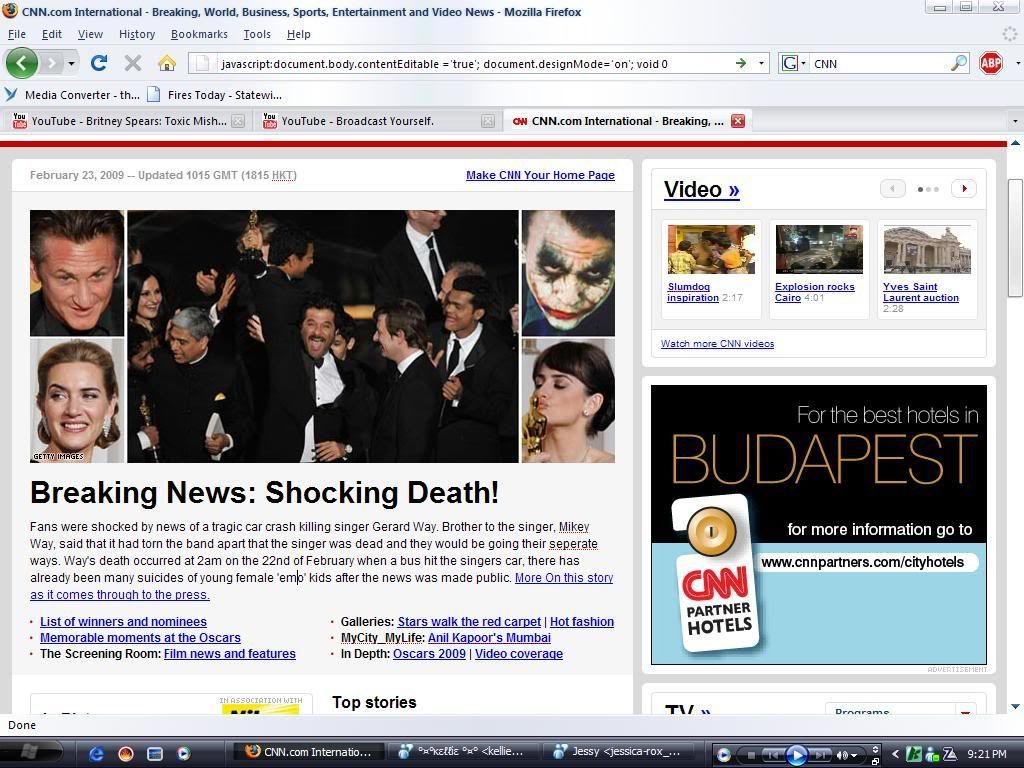Image resolution: width=1024 pixels, height=768 pixels.
Task: Click the search magnifier icon
Action: [x=959, y=63]
